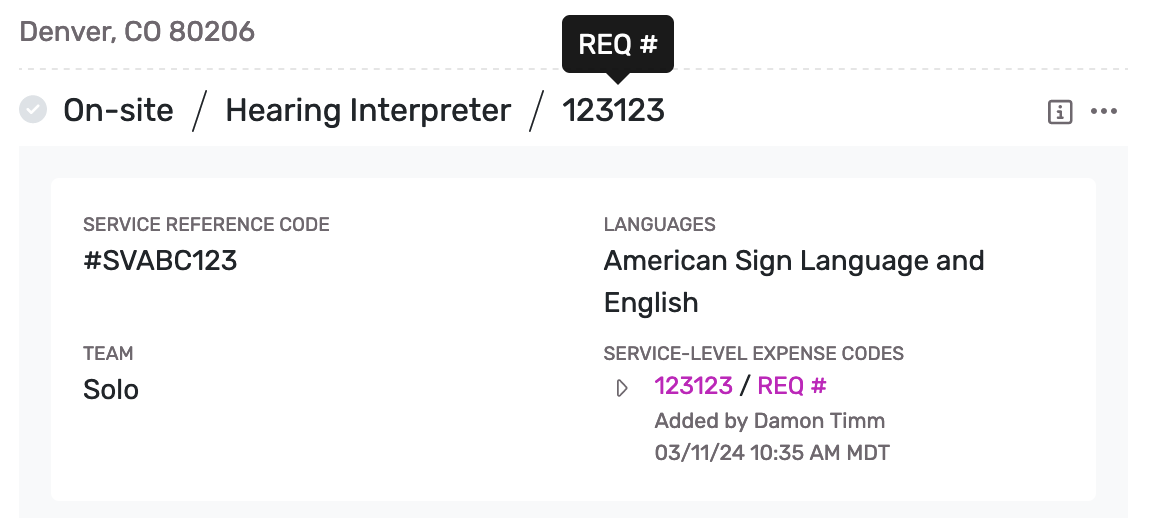Image resolution: width=1158 pixels, height=518 pixels.
Task: Click the Team field label
Action: (x=108, y=353)
